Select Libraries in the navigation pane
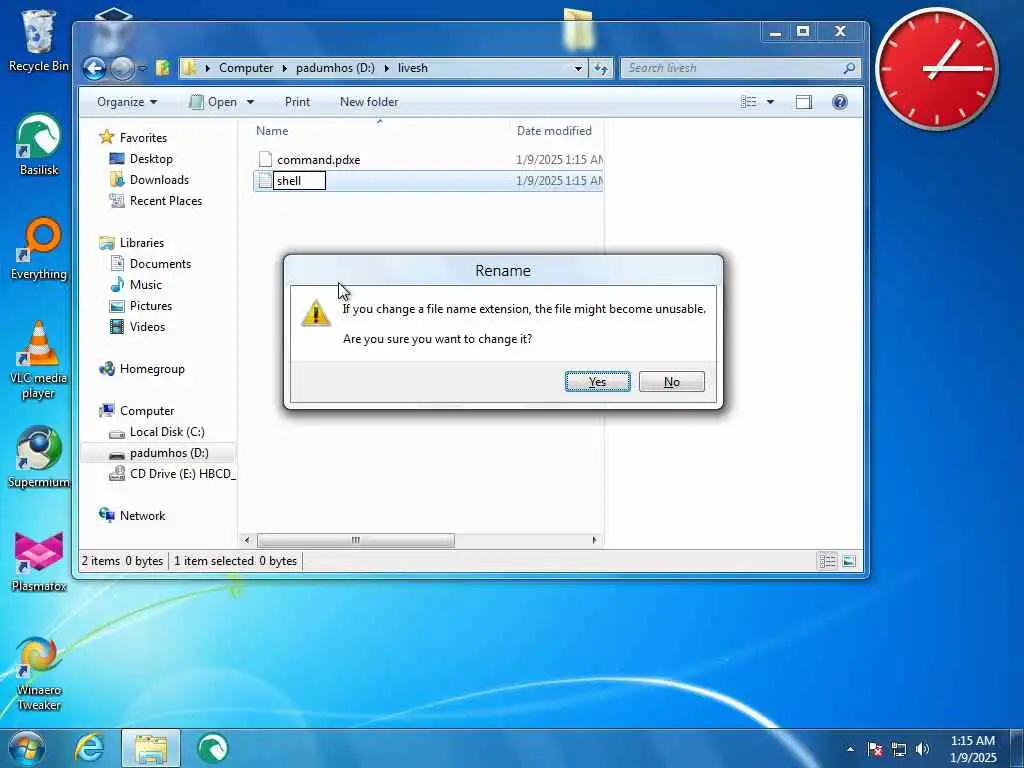This screenshot has width=1024, height=768. point(142,243)
